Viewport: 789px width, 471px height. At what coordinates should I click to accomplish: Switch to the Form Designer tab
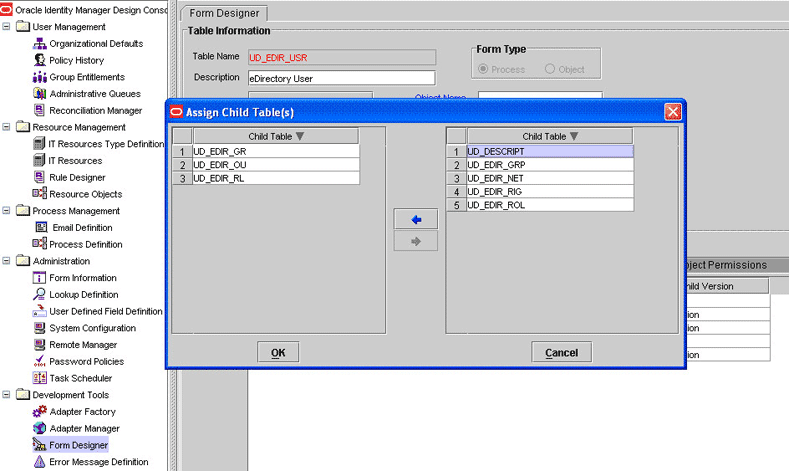pos(224,14)
